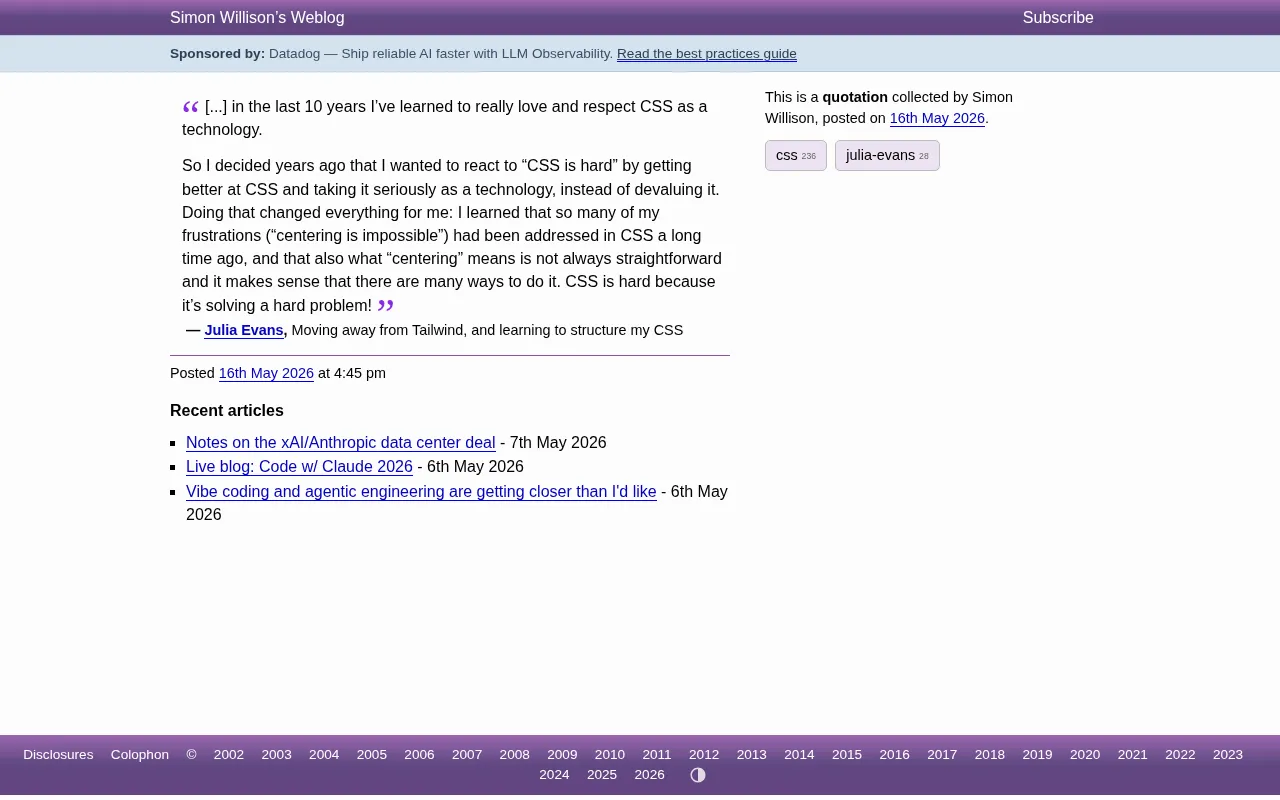Go to the 2009 archive
Image resolution: width=1280 pixels, height=800 pixels.
562,755
